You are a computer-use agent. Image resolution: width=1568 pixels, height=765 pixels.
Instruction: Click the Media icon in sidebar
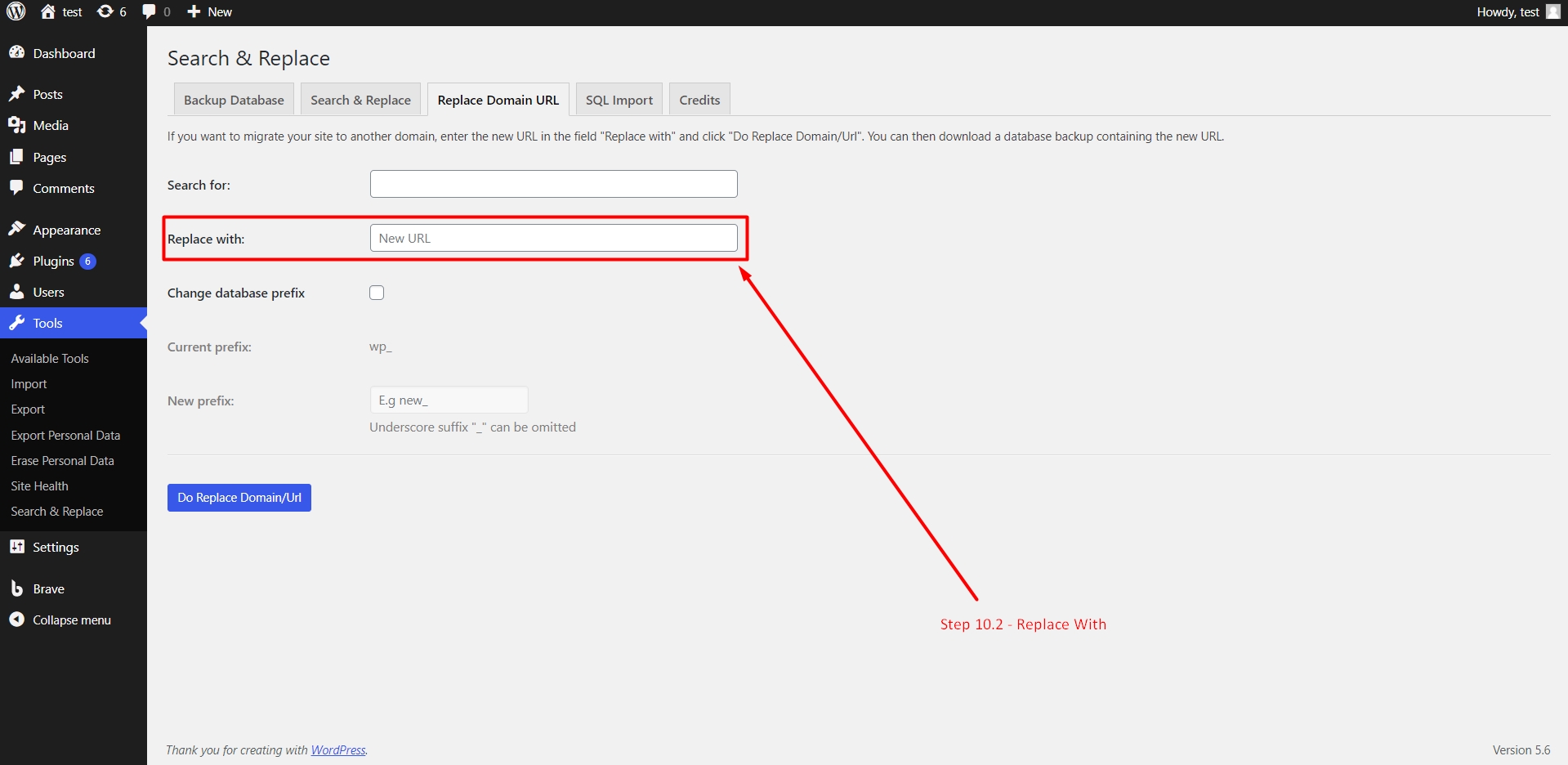coord(17,125)
